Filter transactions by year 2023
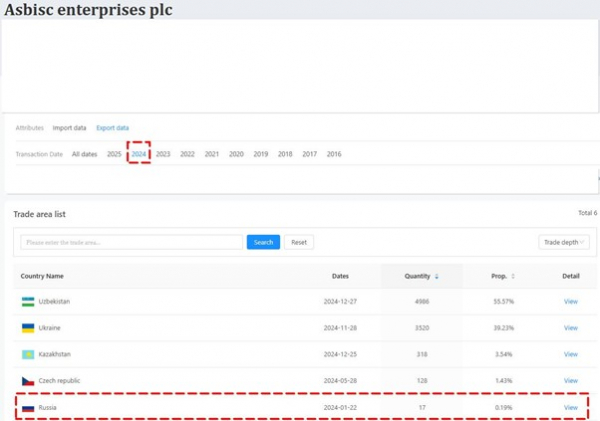Screen dimensions: 600x421 point(163,154)
